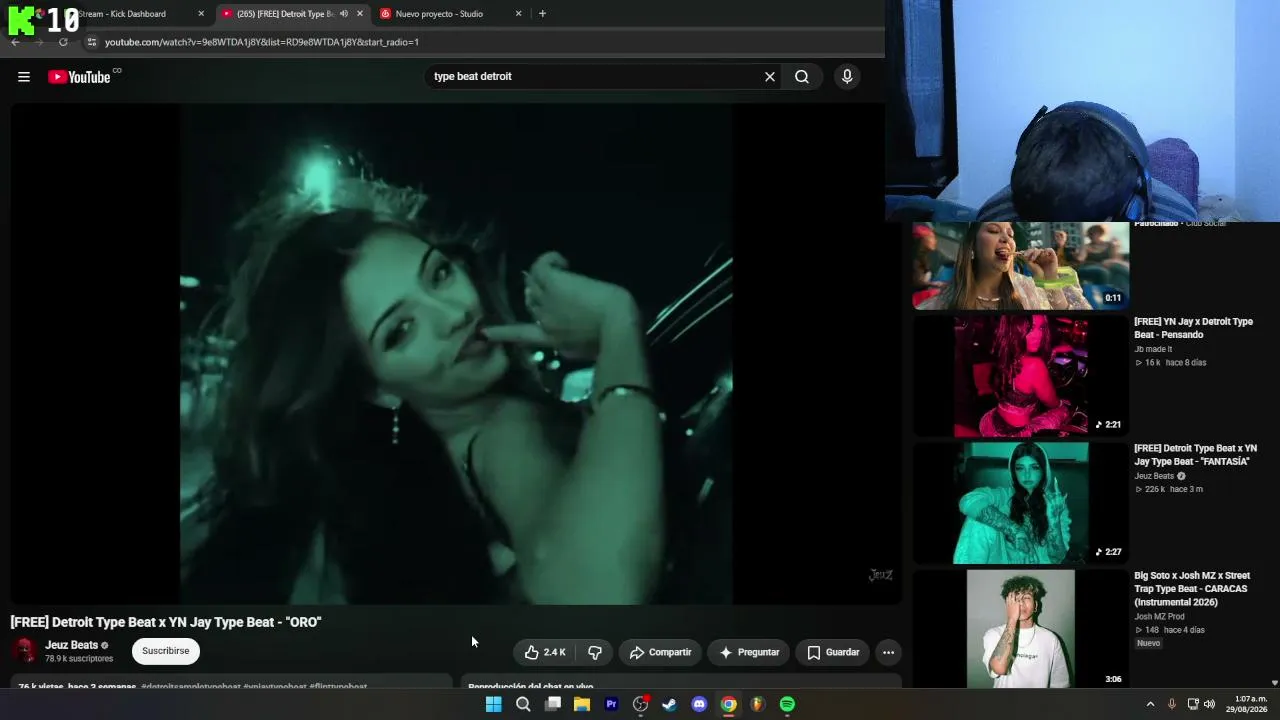This screenshot has width=1280, height=720.
Task: Click the main video player to pause
Action: coord(456,354)
